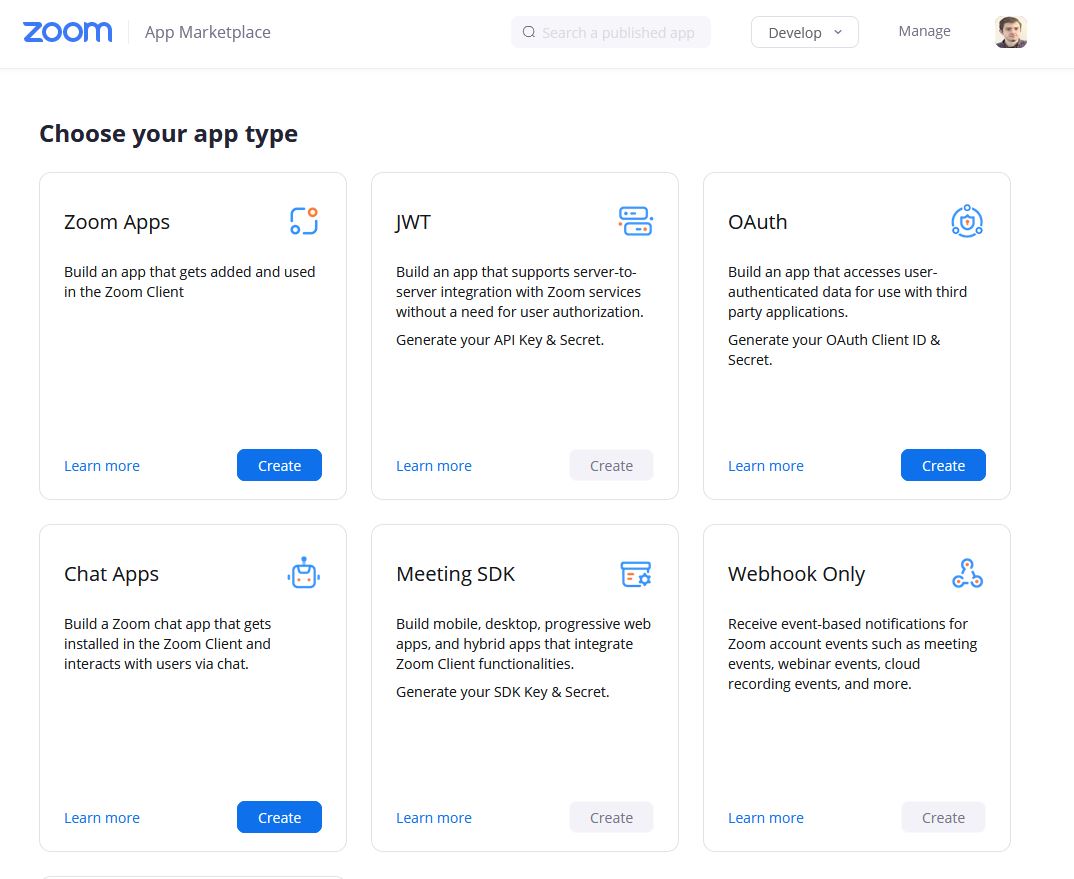Viewport: 1074px width, 879px height.
Task: Open Learn more for Webhook Only
Action: pos(766,818)
